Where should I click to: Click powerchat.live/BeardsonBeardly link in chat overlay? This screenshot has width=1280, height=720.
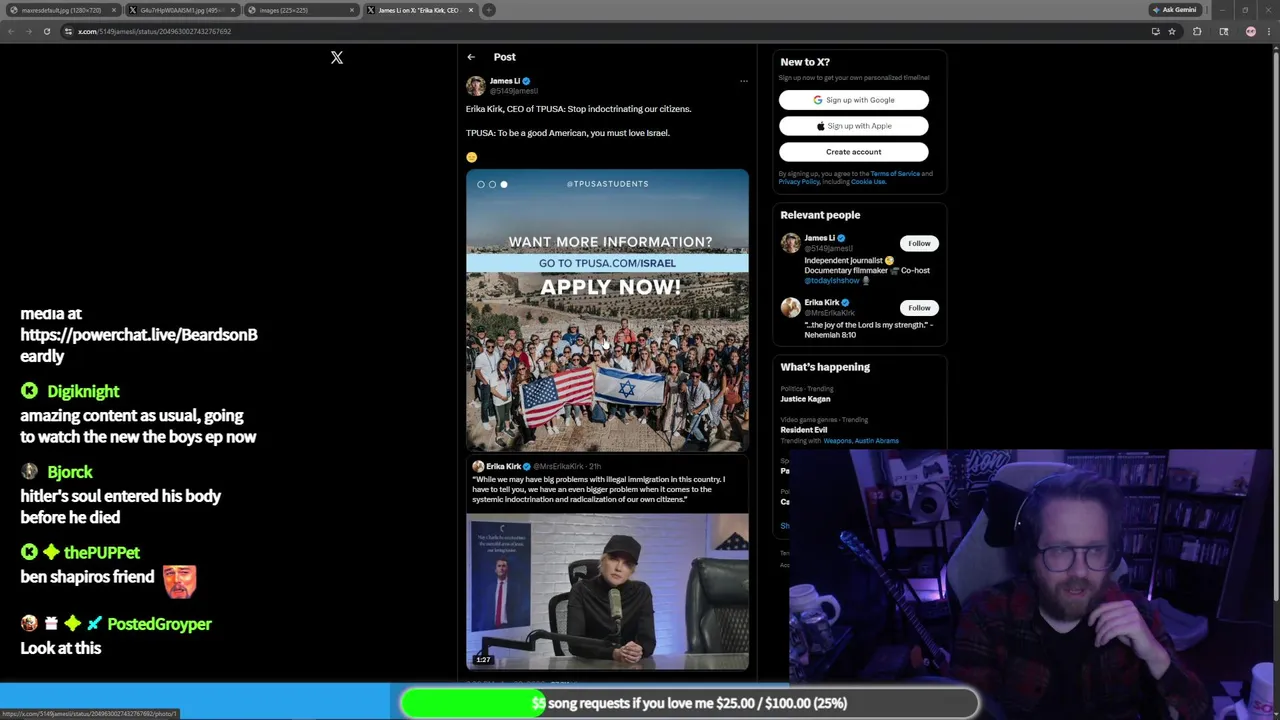[x=139, y=345]
